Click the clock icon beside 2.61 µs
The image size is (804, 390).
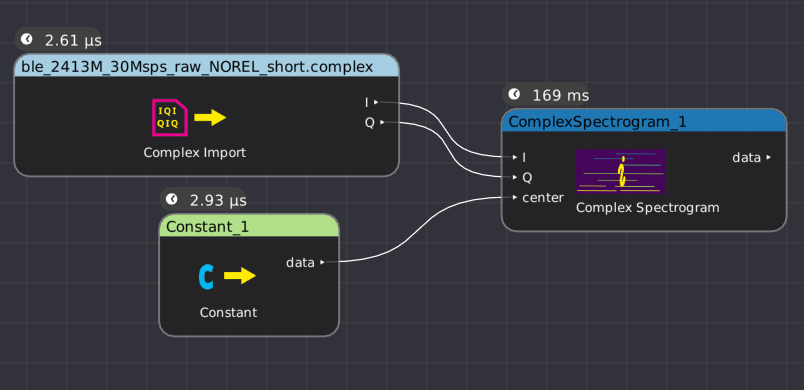click(26, 39)
